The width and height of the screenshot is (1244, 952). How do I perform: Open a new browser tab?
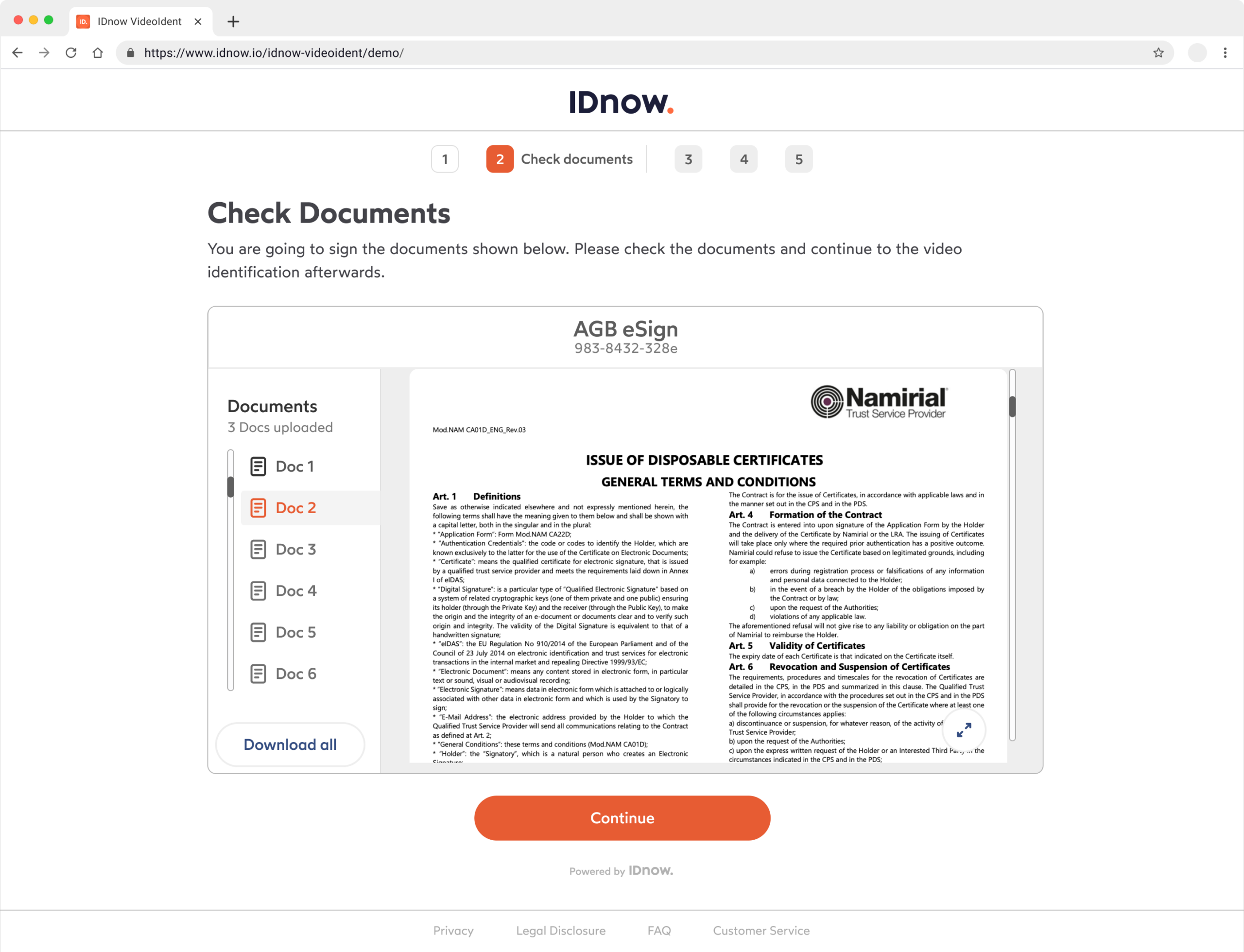click(233, 21)
